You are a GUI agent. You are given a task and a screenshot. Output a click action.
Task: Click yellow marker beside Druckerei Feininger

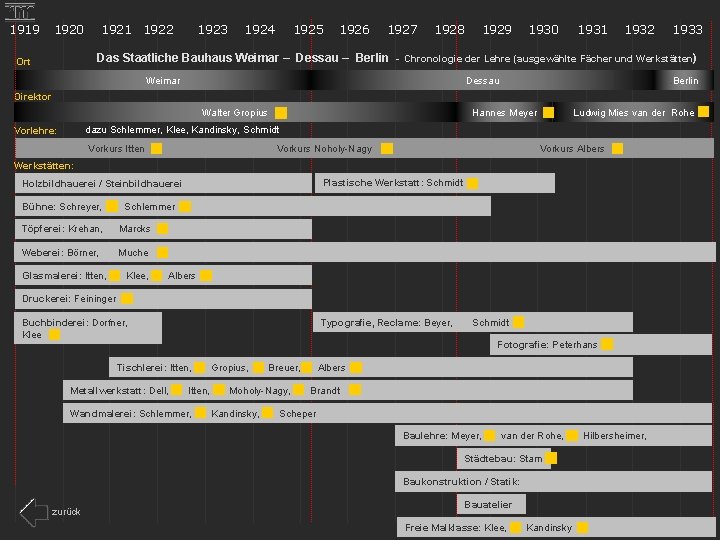point(127,298)
